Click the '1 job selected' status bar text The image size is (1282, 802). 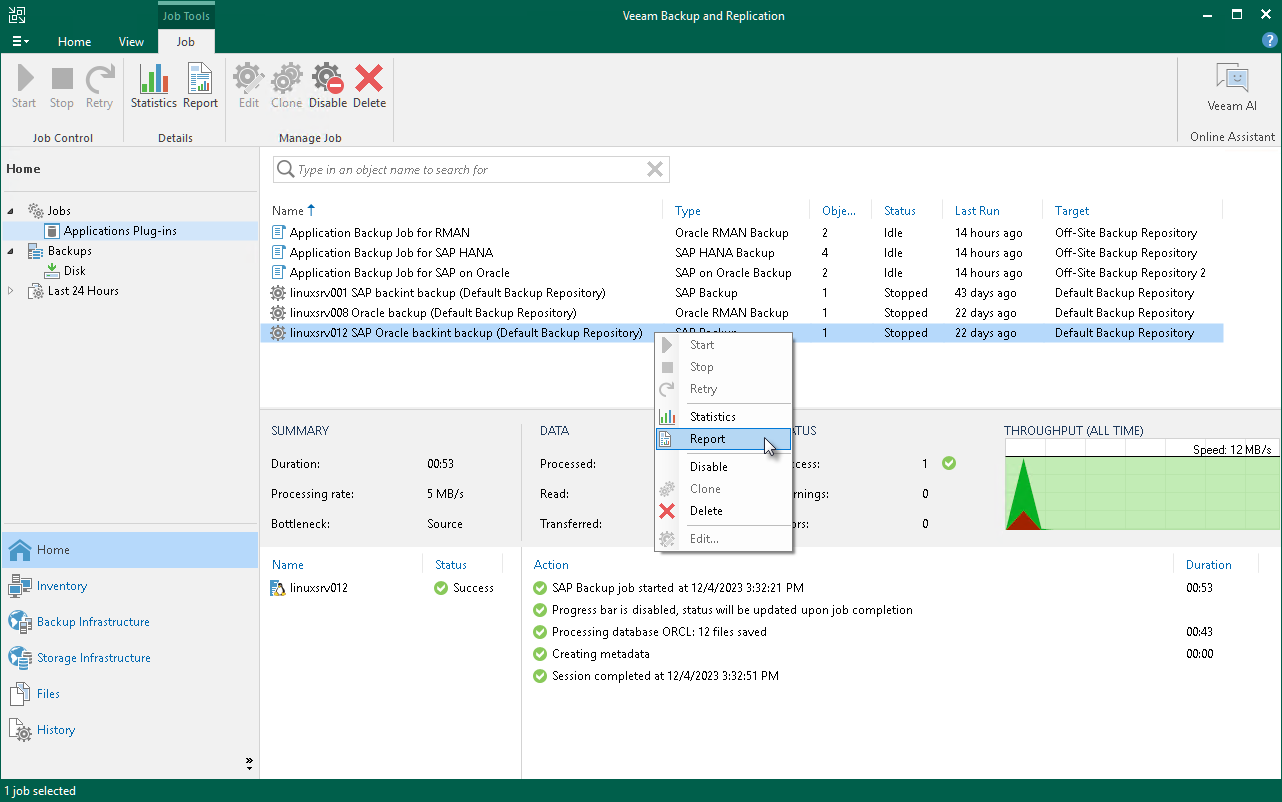point(40,791)
